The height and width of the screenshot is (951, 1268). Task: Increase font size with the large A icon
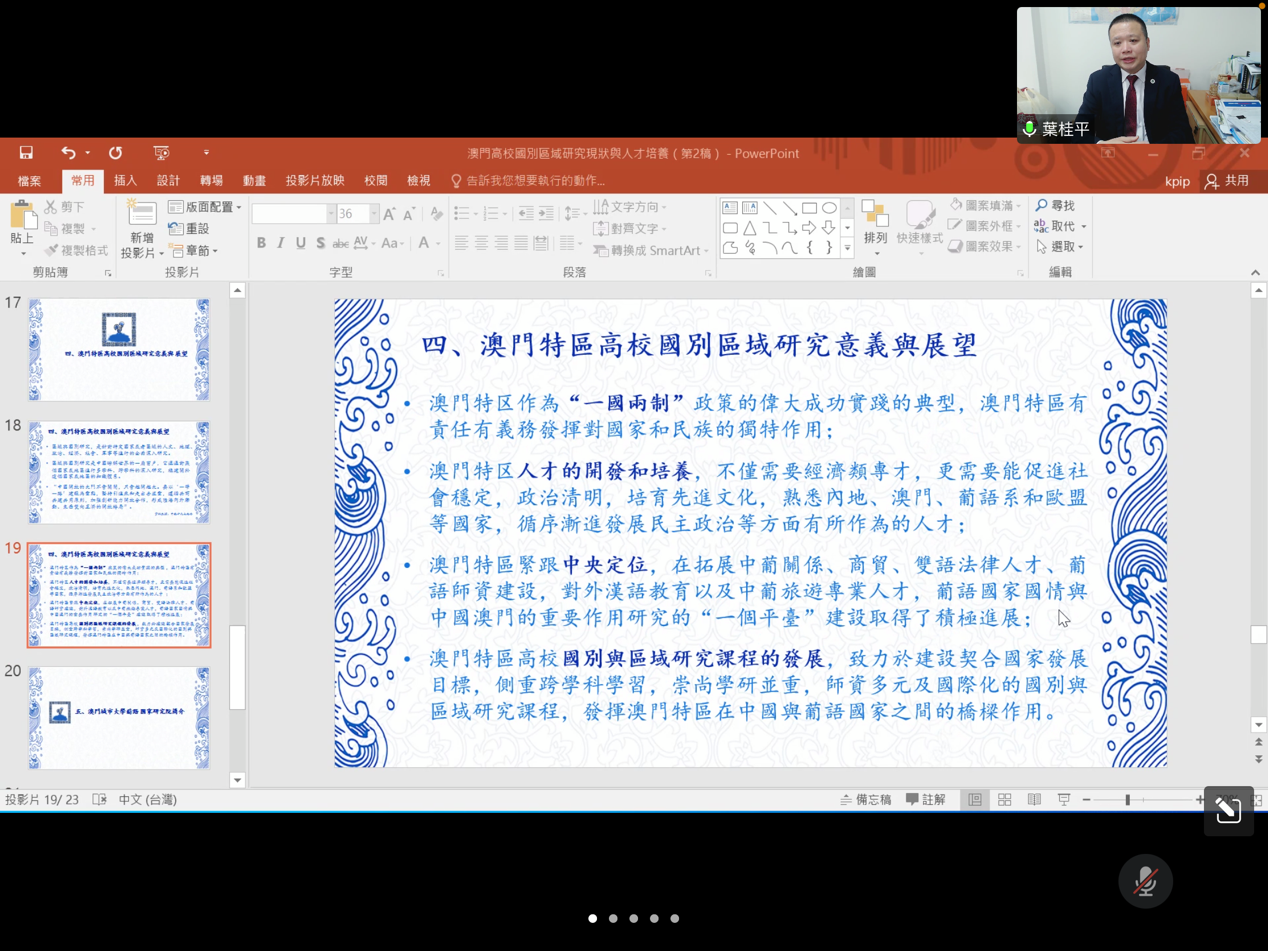click(x=389, y=214)
